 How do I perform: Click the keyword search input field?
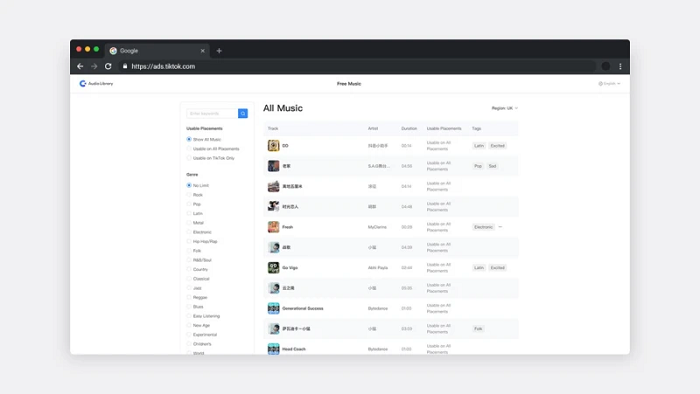[x=212, y=114]
